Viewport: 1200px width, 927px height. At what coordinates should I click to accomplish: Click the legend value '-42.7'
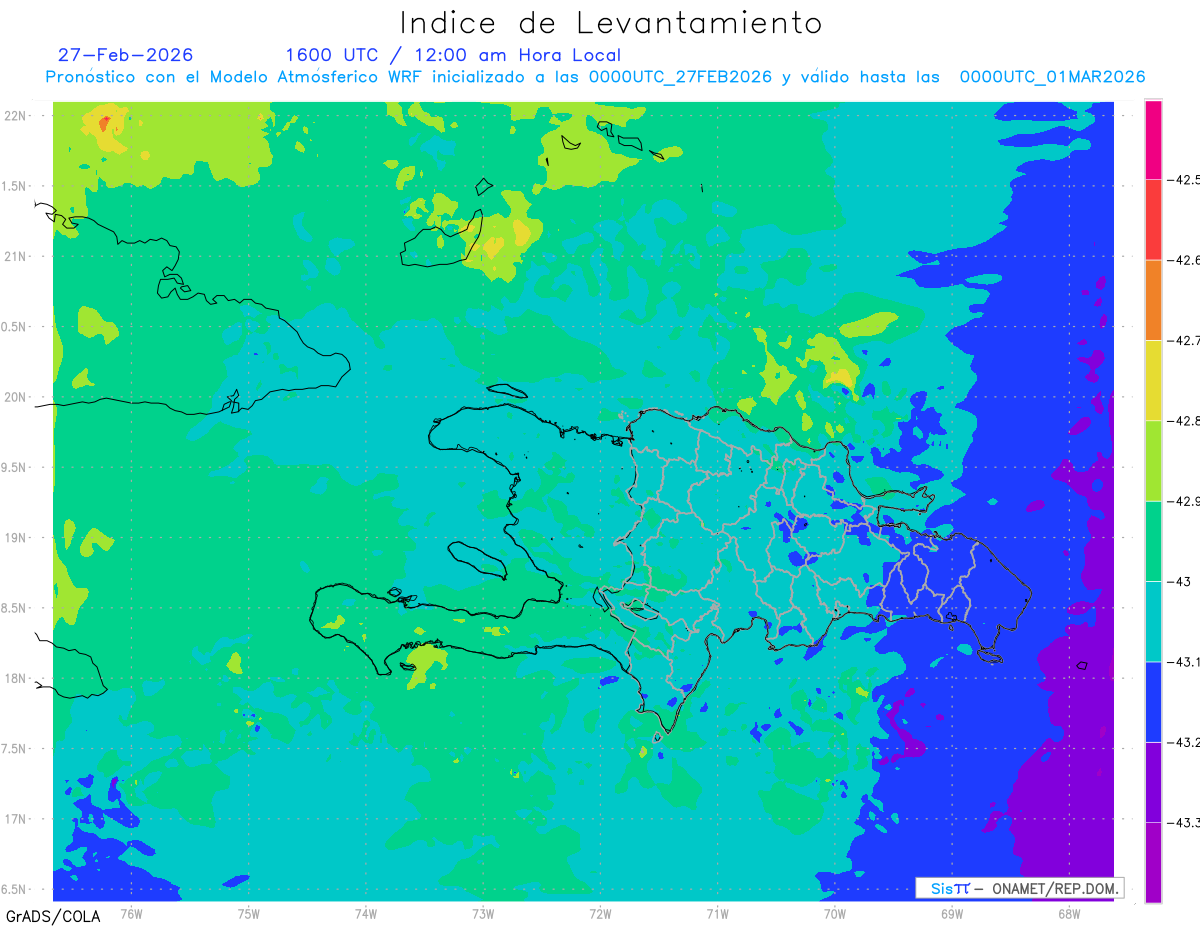tap(1183, 340)
